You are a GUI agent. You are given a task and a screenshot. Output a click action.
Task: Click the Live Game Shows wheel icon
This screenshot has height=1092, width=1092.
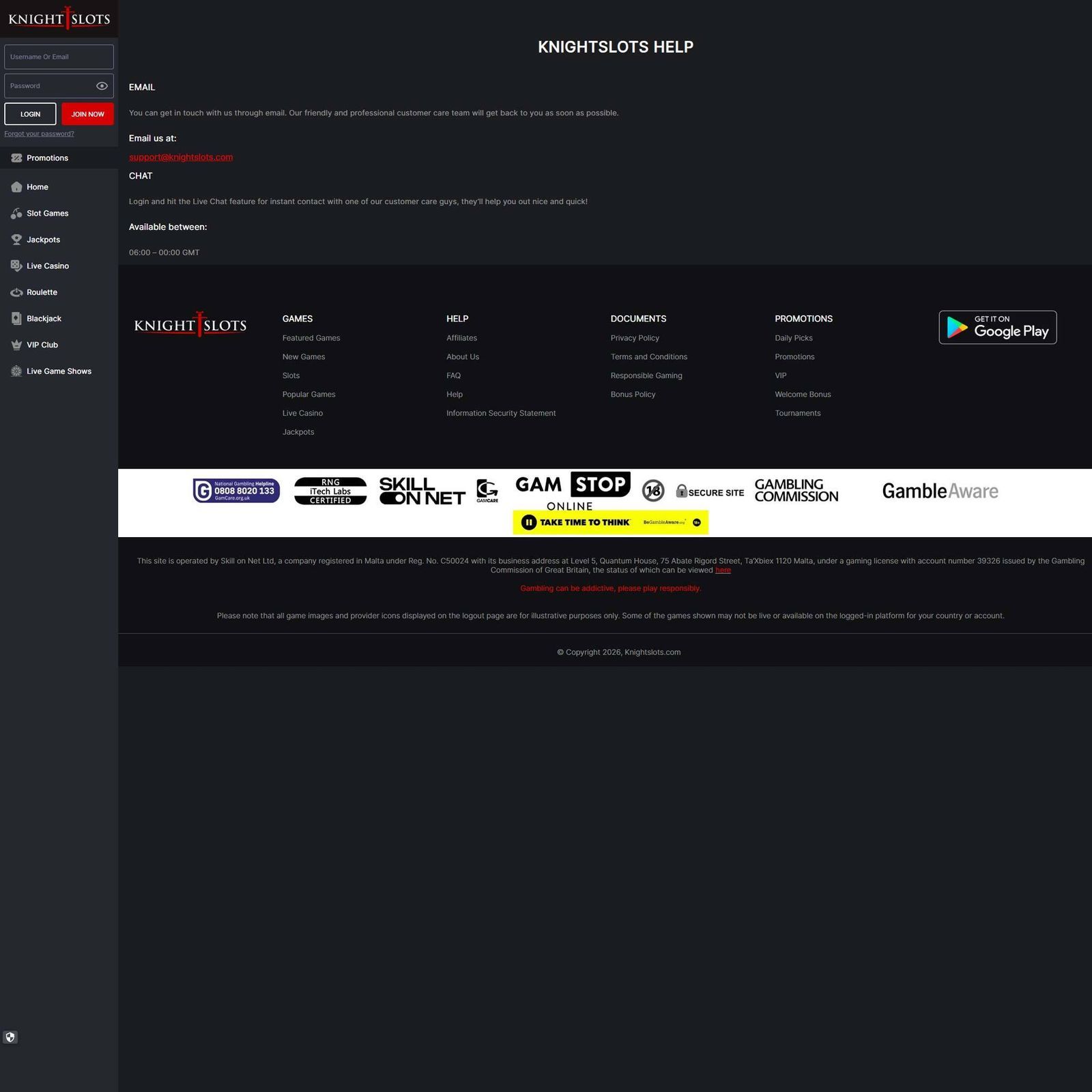(16, 371)
